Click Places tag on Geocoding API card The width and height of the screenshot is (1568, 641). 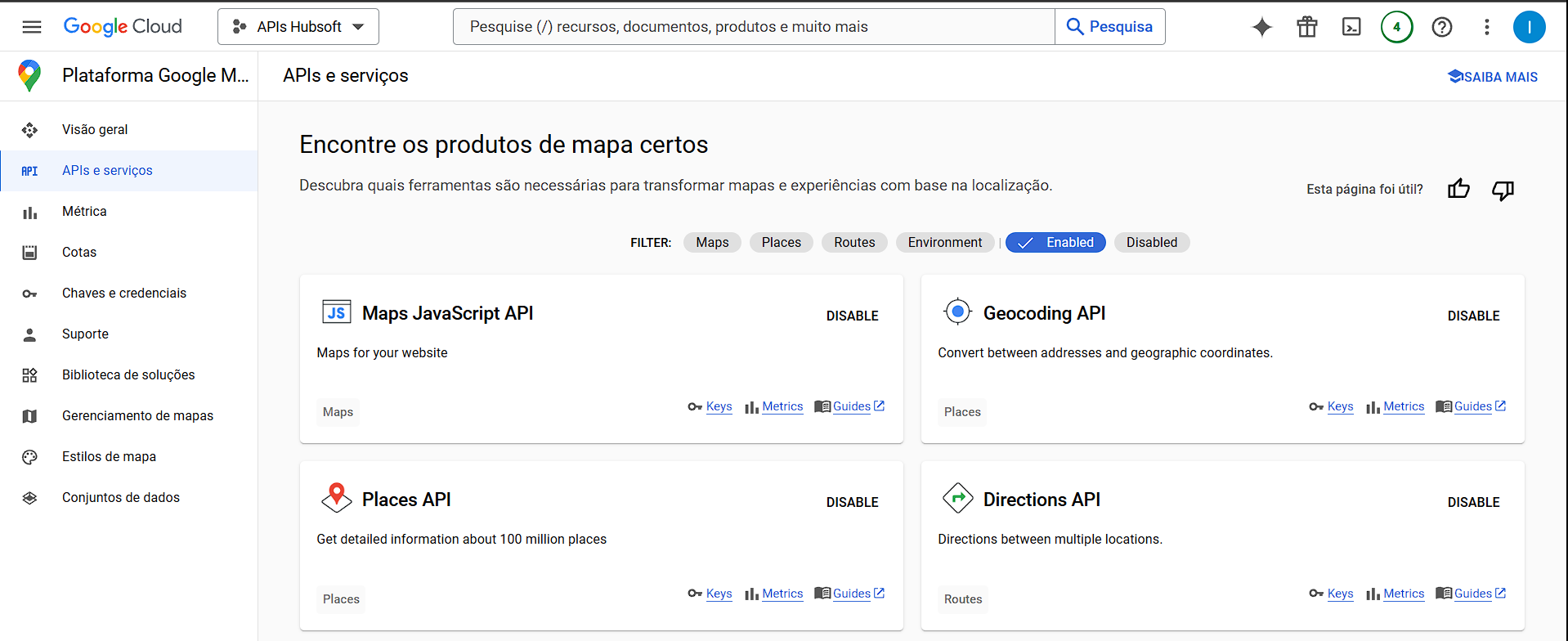click(962, 412)
